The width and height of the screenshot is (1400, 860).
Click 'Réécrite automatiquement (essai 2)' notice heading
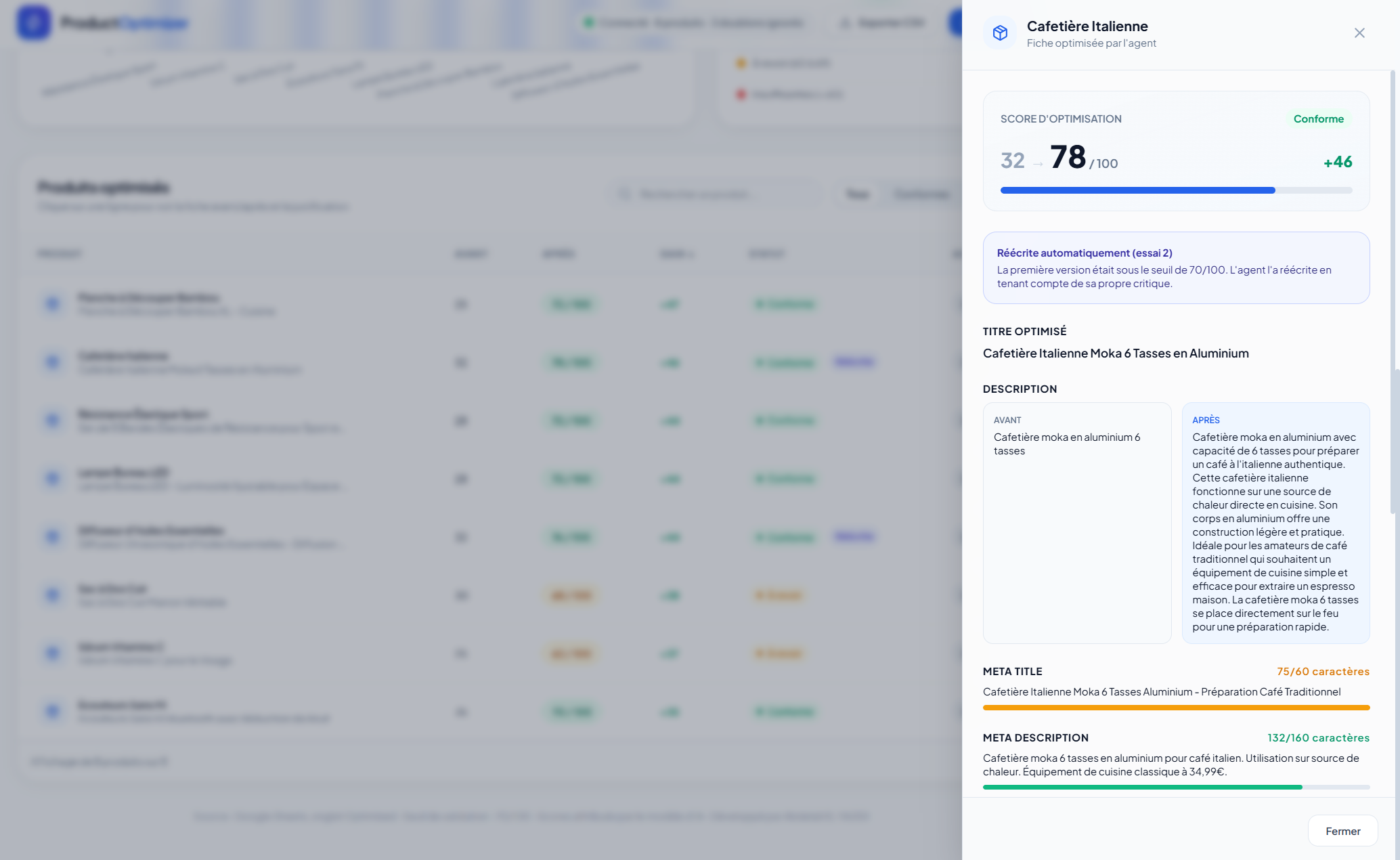pyautogui.click(x=1085, y=253)
